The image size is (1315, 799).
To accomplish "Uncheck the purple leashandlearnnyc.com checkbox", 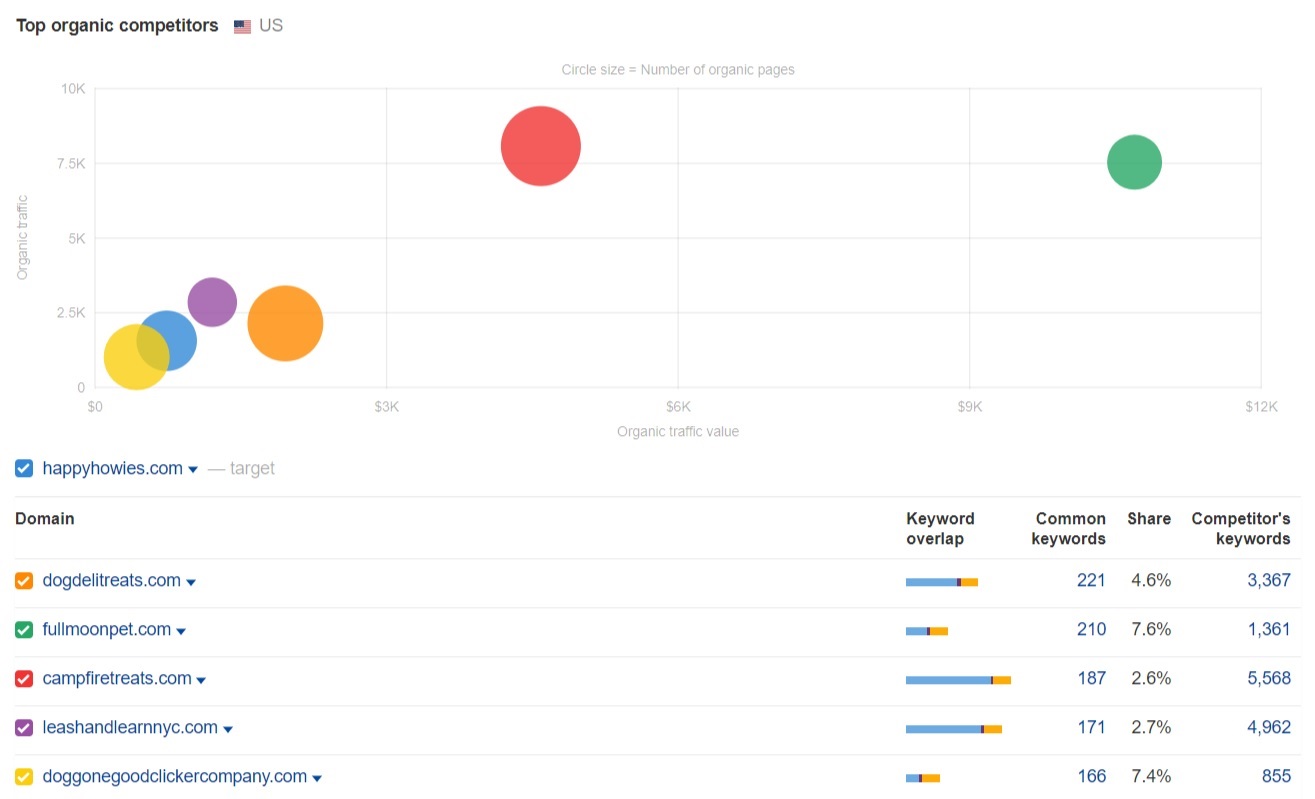I will coord(24,728).
